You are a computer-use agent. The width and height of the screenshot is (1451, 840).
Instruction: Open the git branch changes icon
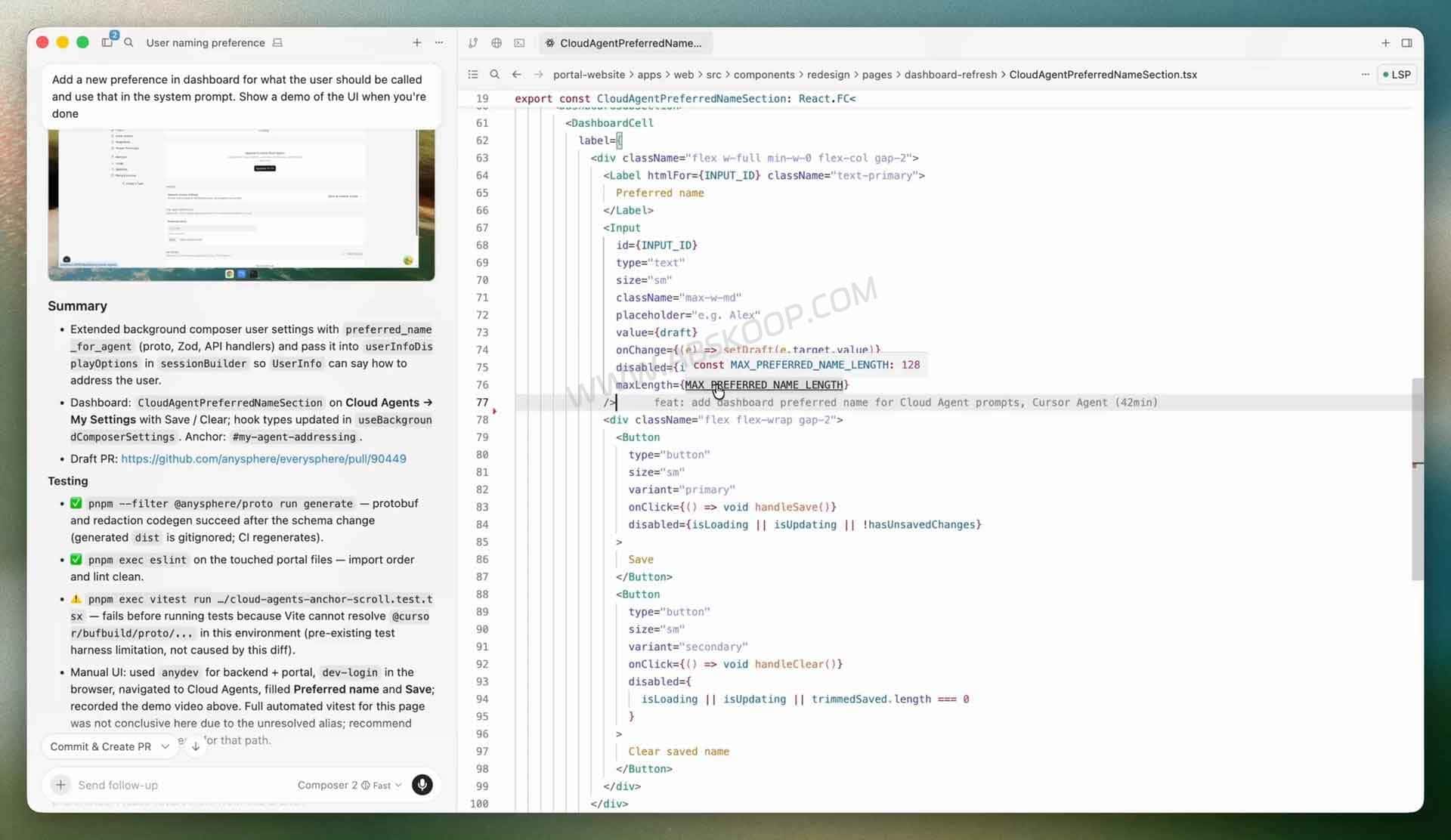(473, 43)
